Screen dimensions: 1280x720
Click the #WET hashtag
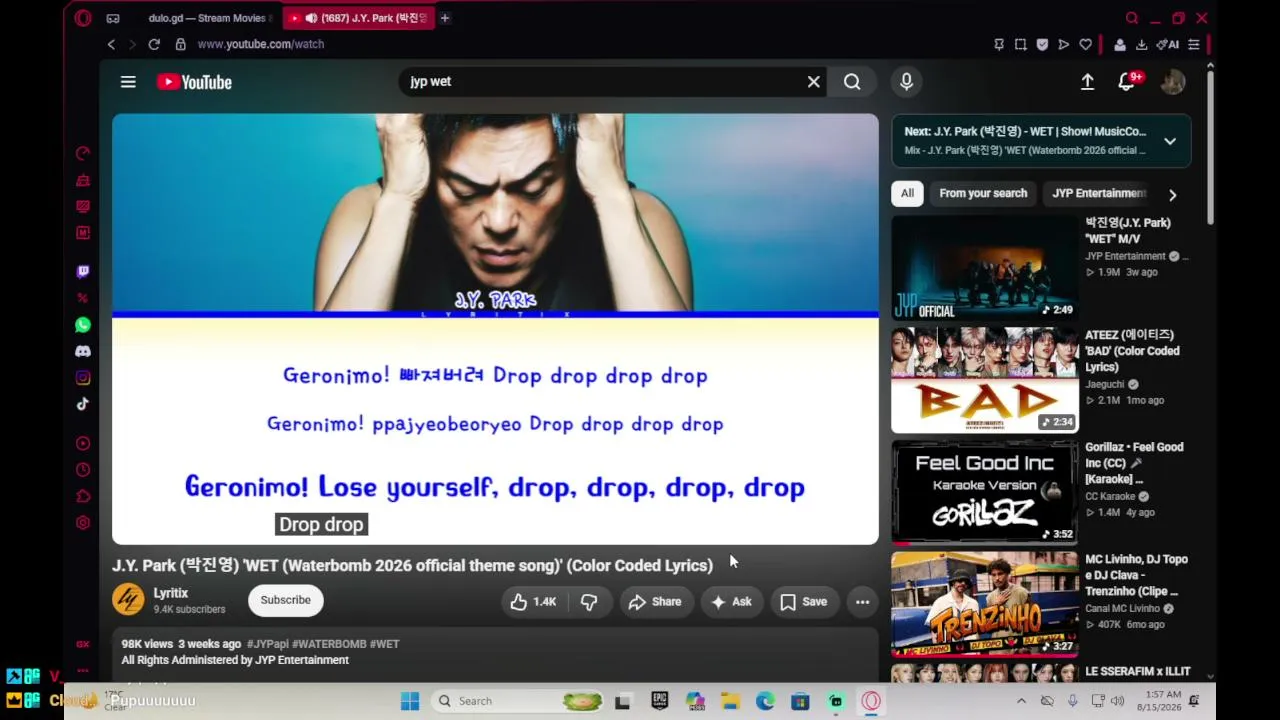coord(385,644)
